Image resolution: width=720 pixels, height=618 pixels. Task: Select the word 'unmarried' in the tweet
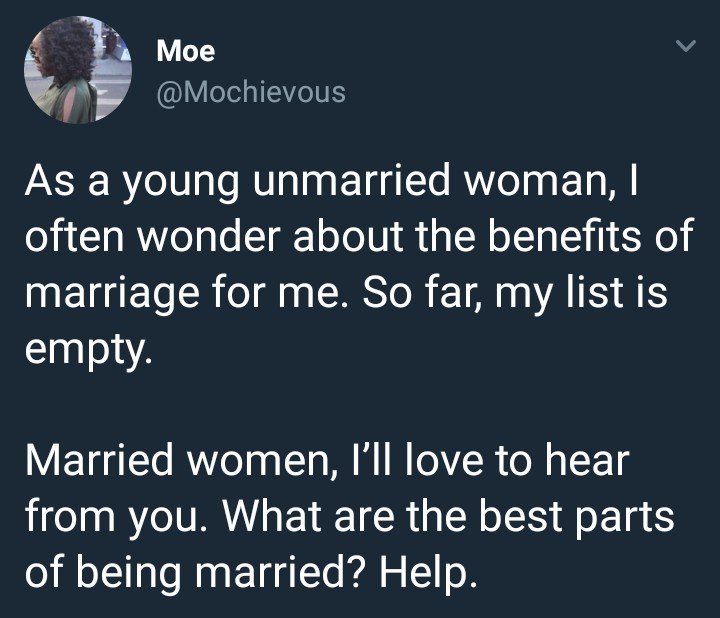pos(351,180)
